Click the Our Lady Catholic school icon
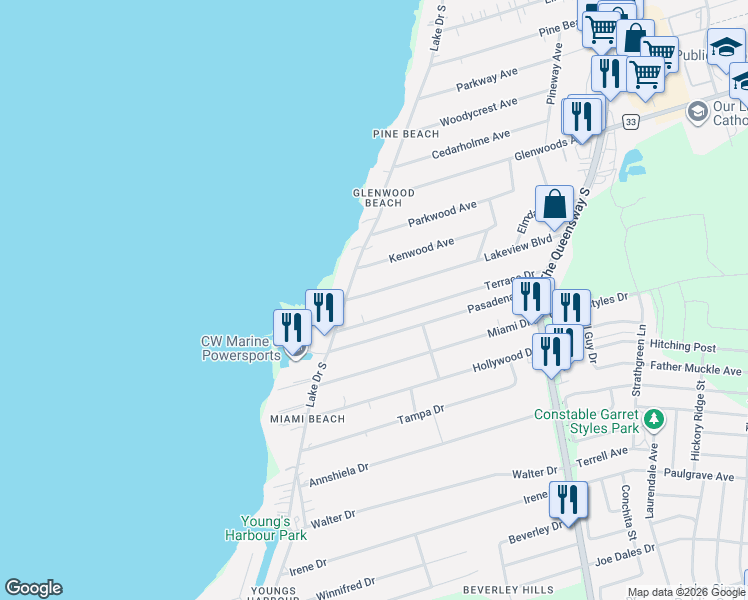Viewport: 748px width, 600px height. pyautogui.click(x=697, y=113)
